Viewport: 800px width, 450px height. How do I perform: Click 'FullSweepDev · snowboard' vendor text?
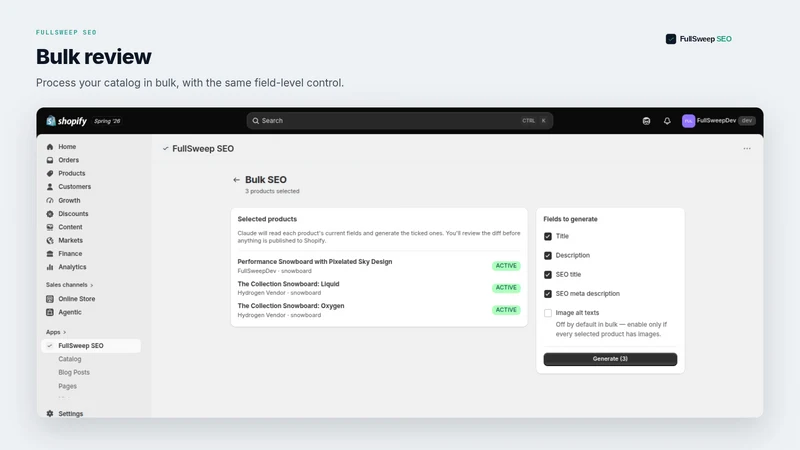tap(274, 271)
